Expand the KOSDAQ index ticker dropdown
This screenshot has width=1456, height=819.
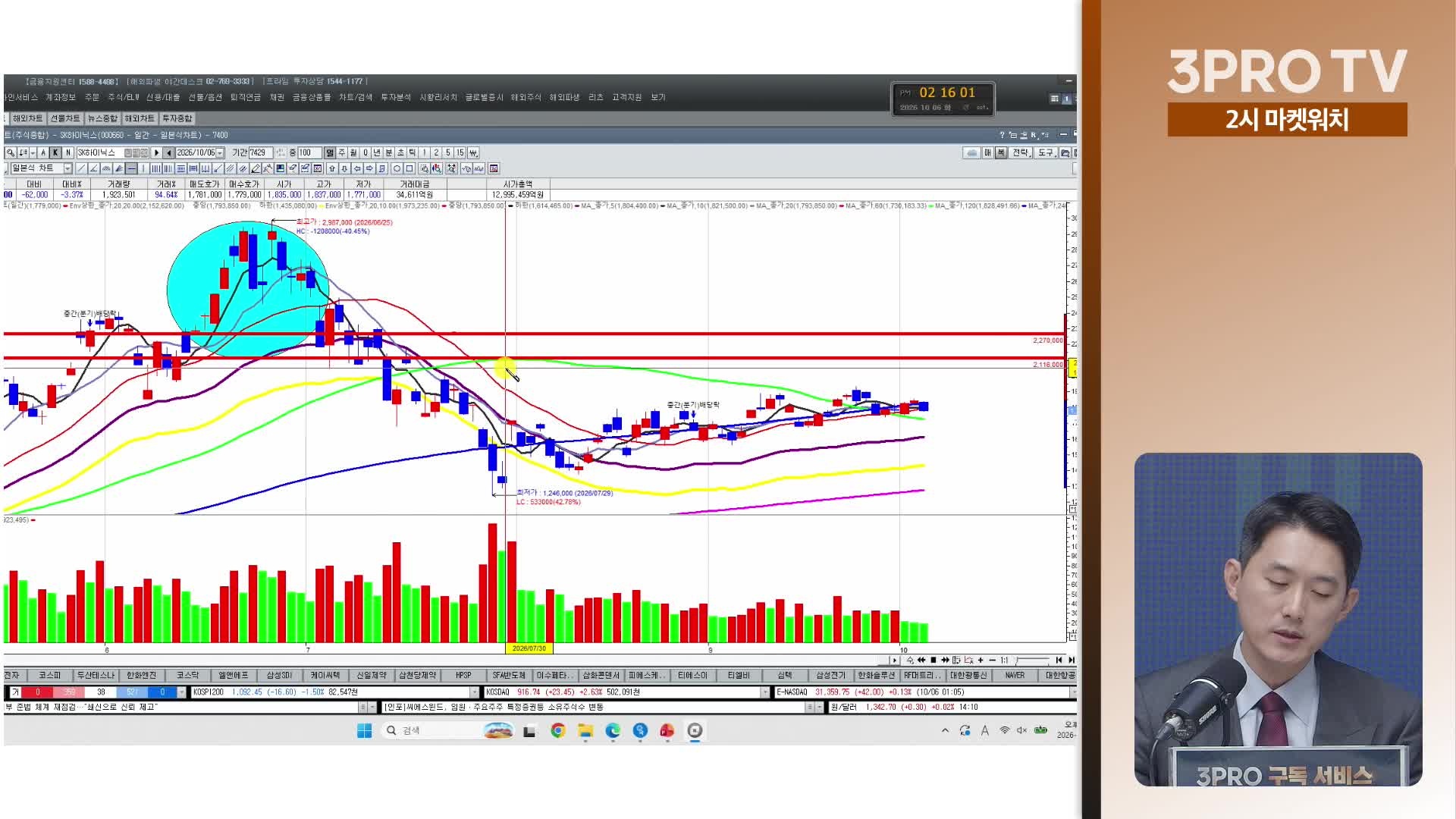pyautogui.click(x=764, y=692)
